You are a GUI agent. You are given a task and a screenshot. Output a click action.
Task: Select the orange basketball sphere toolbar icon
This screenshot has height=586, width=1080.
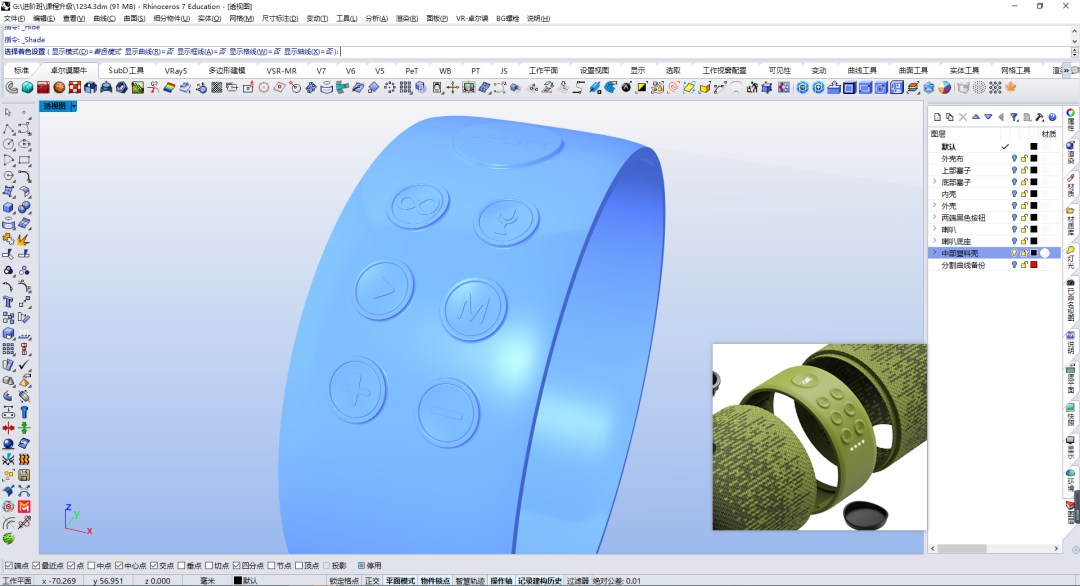(x=59, y=87)
